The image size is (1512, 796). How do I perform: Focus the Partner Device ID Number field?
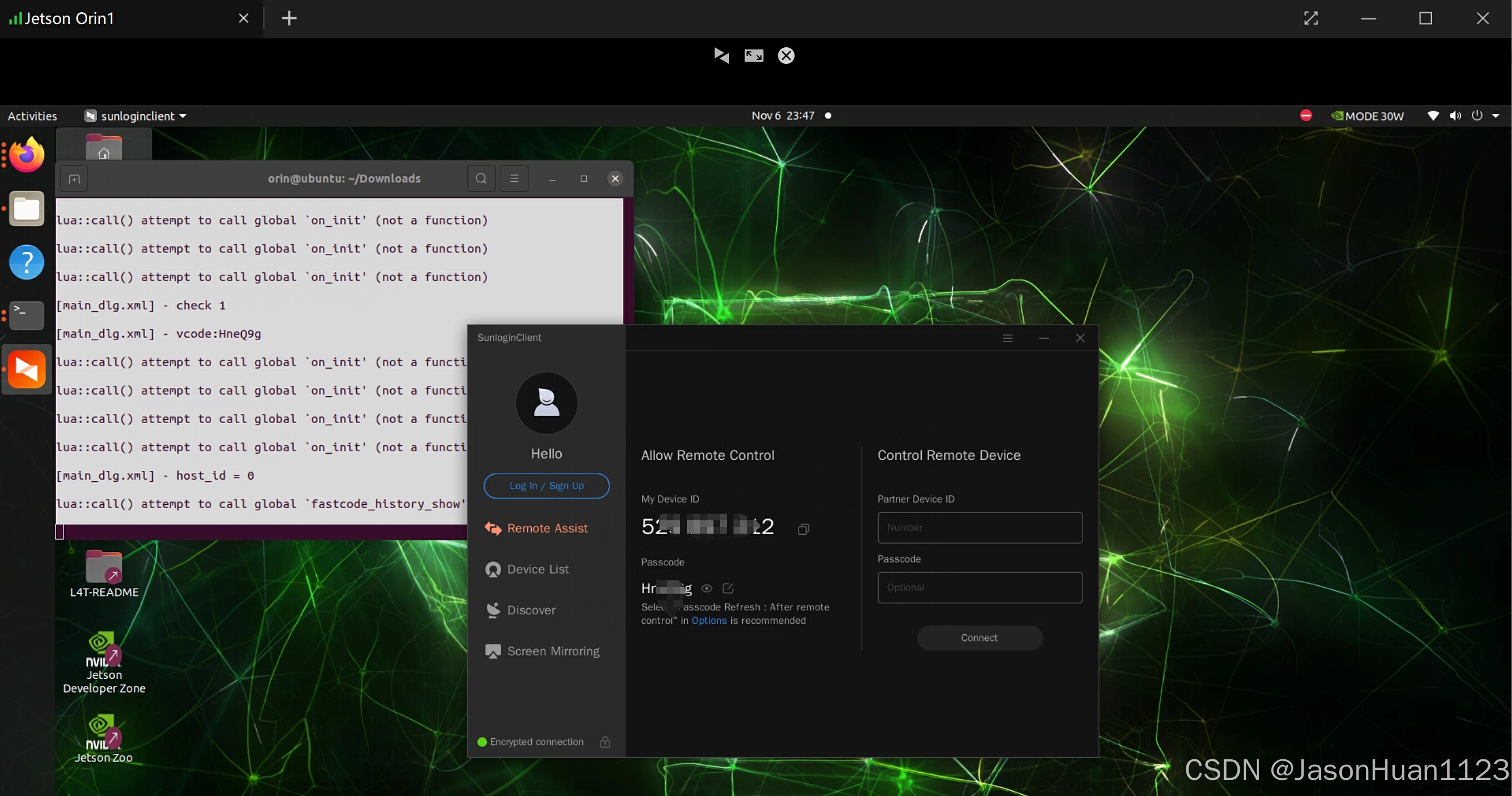click(979, 528)
